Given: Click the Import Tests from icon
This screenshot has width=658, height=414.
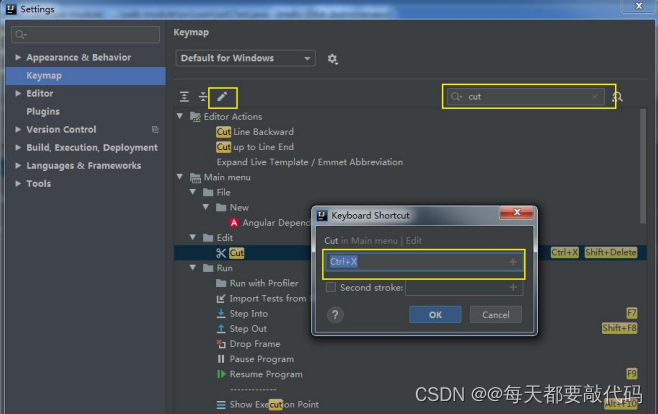Looking at the screenshot, I should [x=221, y=298].
